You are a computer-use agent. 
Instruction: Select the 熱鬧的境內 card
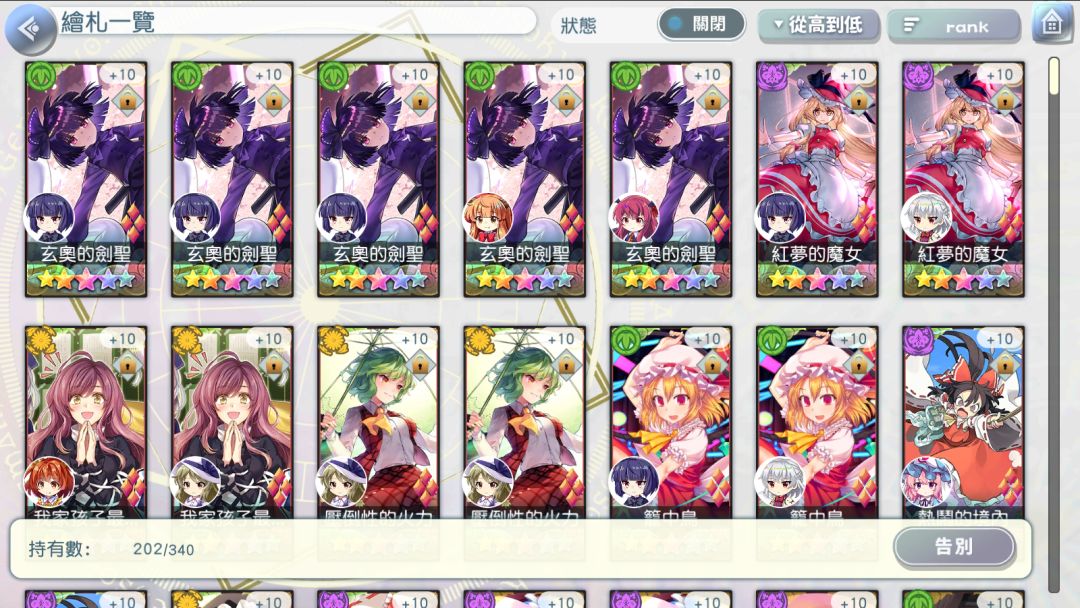click(x=963, y=422)
